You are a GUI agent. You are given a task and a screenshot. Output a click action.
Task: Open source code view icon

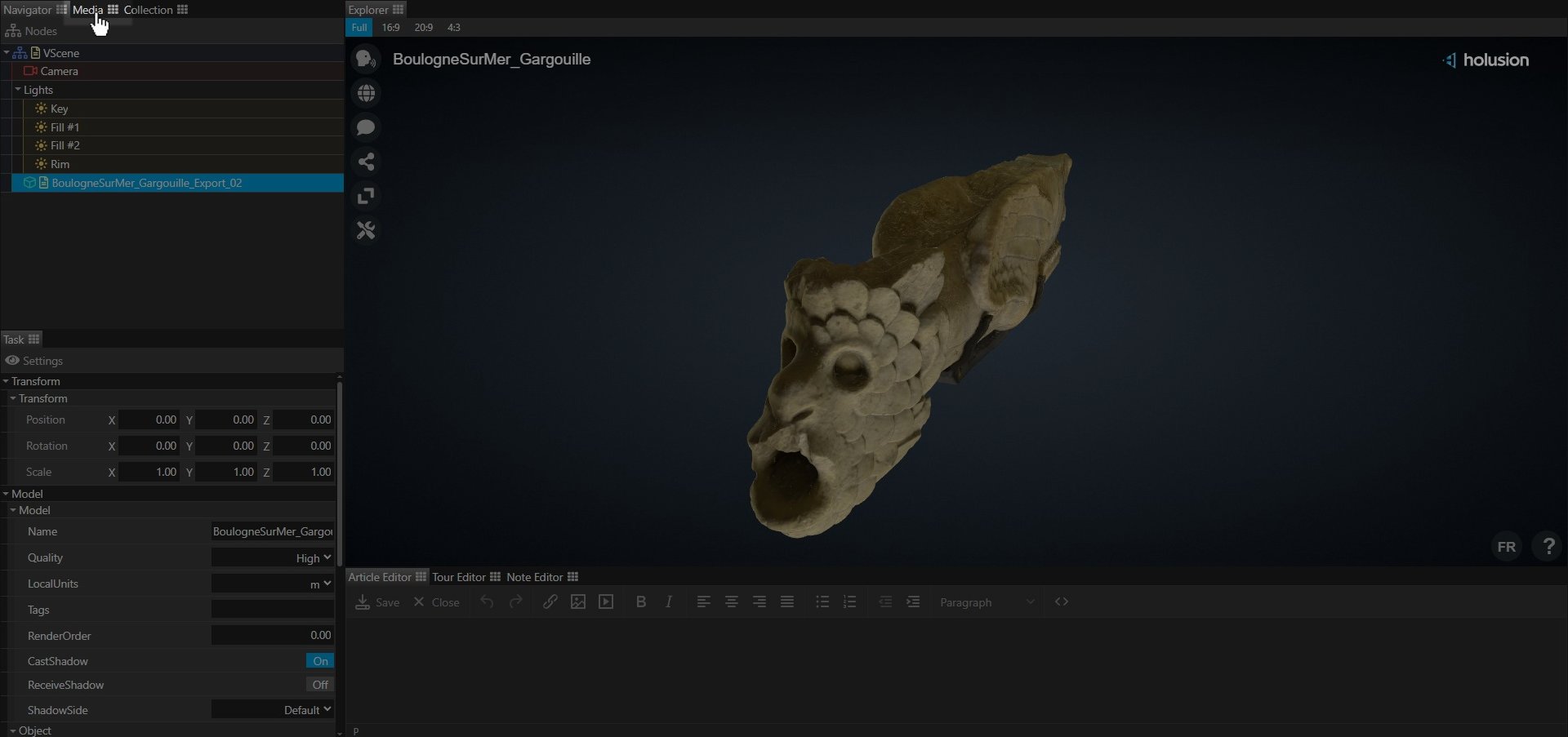[x=1062, y=602]
